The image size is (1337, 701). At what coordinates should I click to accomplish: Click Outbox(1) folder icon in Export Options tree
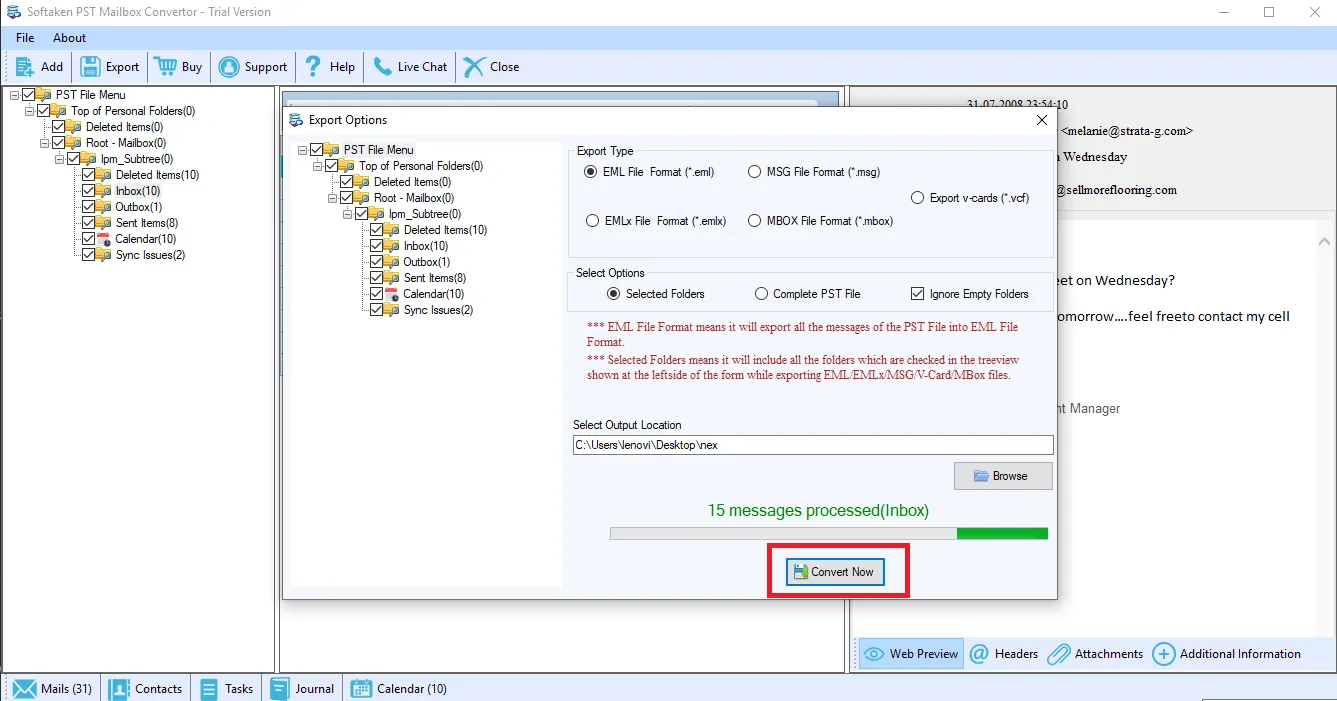[x=392, y=262]
